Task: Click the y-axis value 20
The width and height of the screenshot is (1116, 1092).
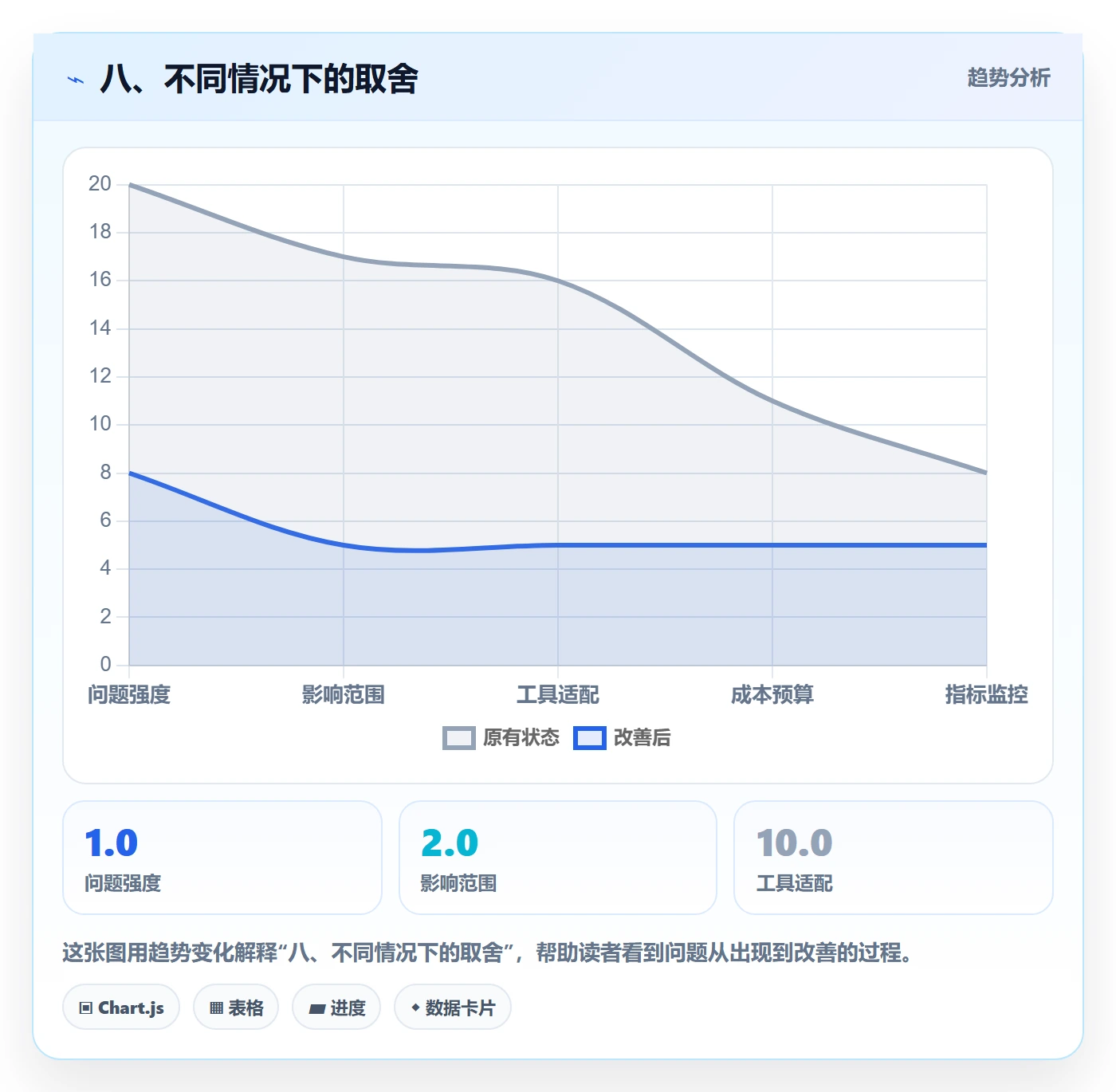Action: (x=100, y=184)
